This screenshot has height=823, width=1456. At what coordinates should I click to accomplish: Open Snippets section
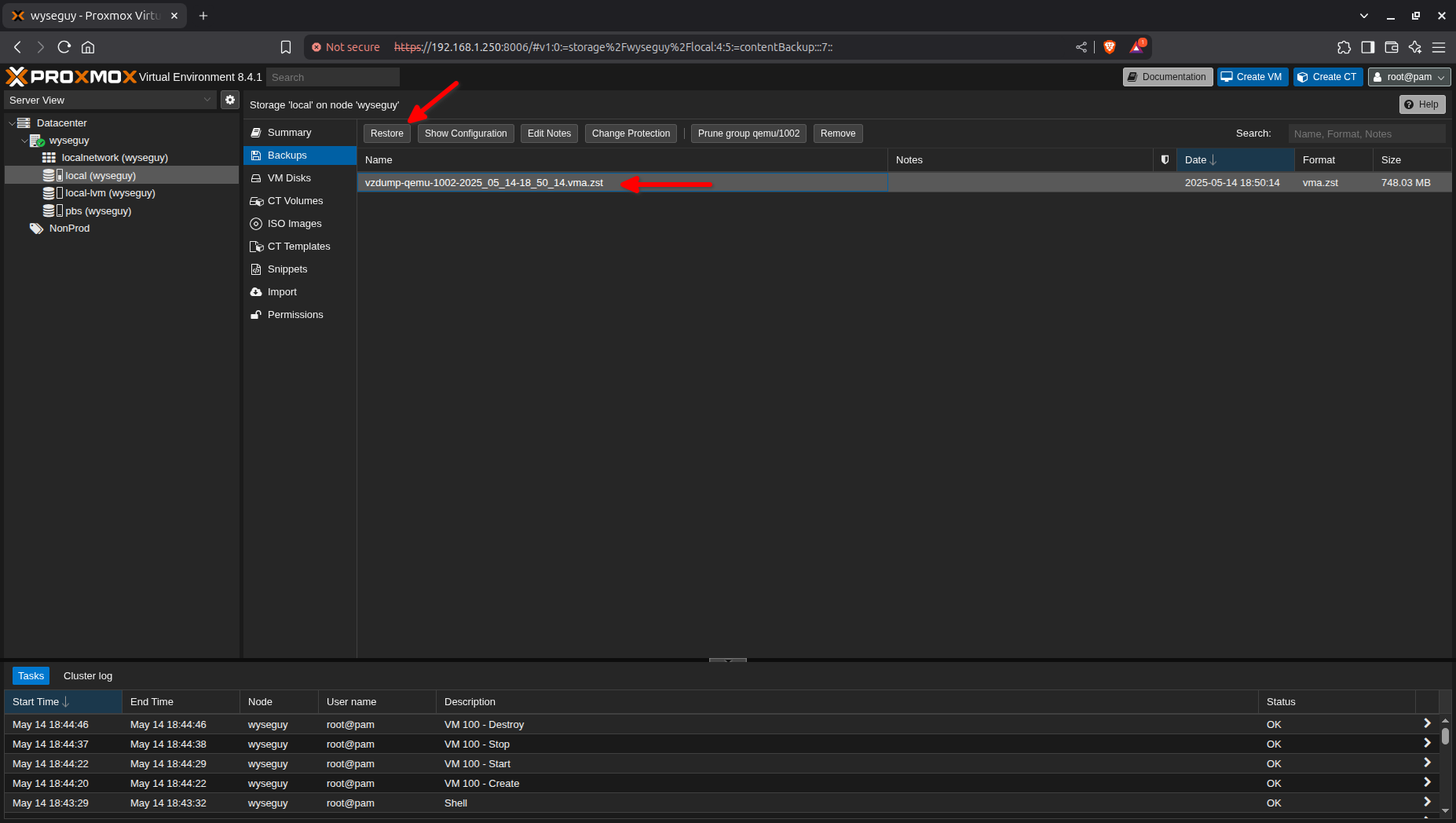click(300, 269)
